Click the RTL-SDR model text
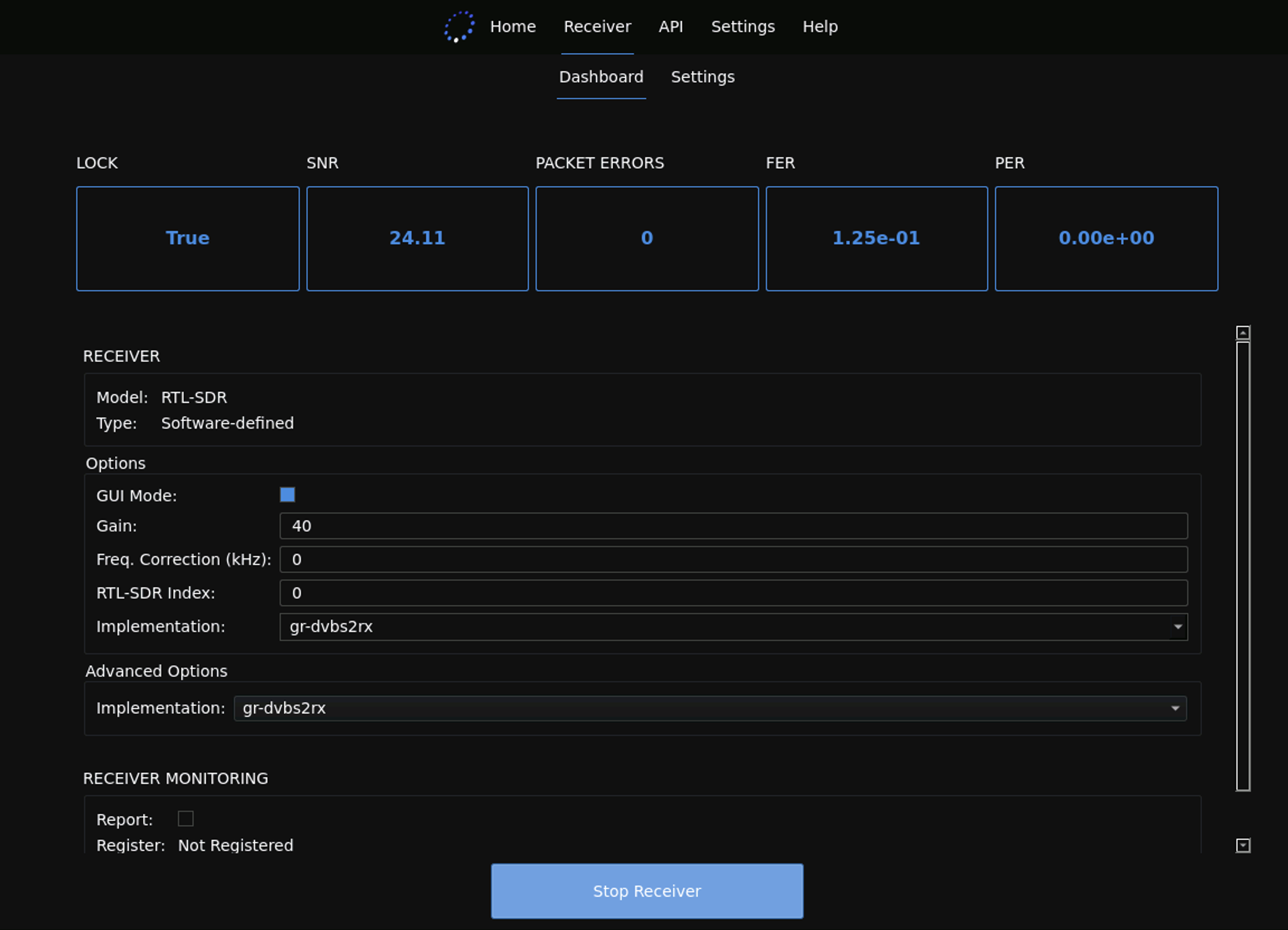The image size is (1288, 930). coord(194,397)
